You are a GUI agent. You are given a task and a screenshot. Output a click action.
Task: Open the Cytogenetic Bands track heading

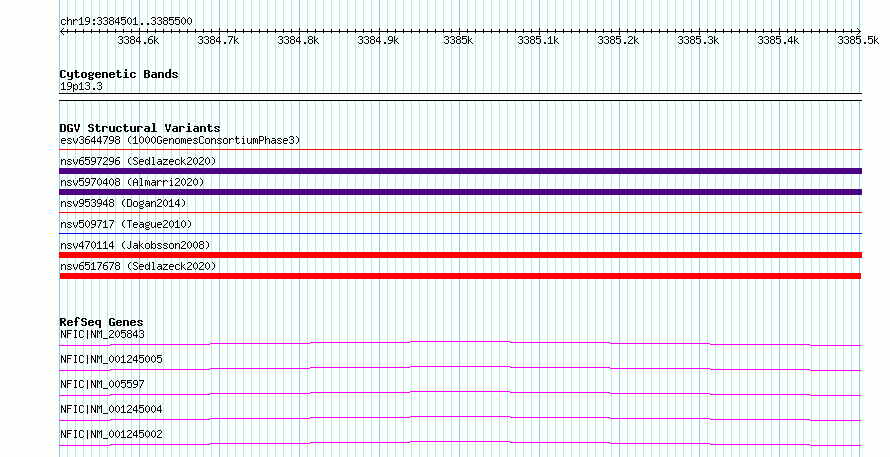click(x=119, y=74)
